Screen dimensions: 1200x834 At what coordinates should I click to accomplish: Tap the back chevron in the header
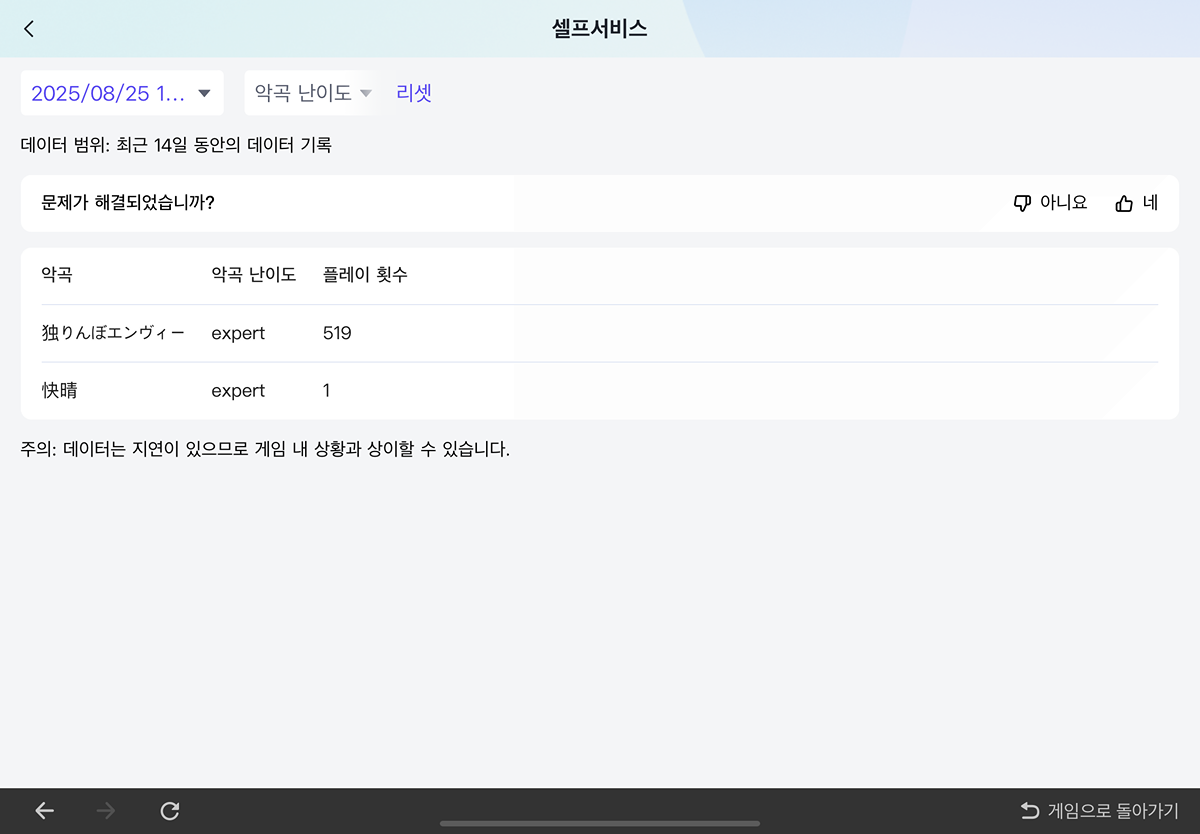pyautogui.click(x=29, y=29)
